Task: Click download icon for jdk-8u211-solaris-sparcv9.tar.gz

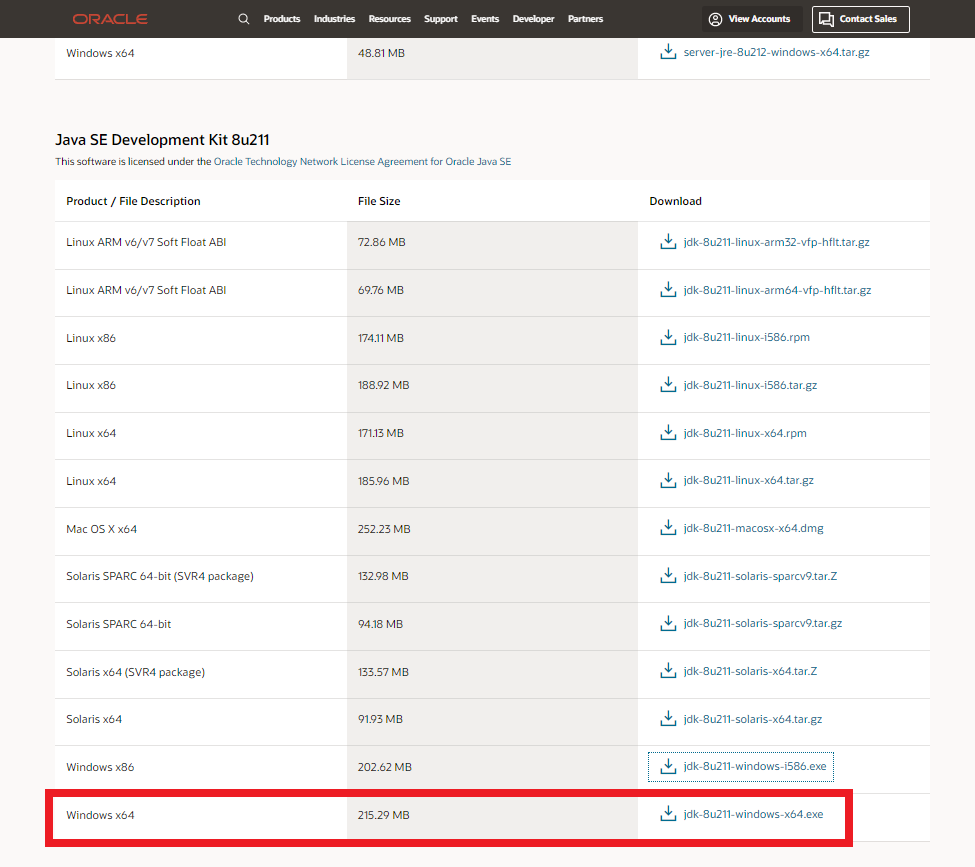Action: [x=668, y=623]
